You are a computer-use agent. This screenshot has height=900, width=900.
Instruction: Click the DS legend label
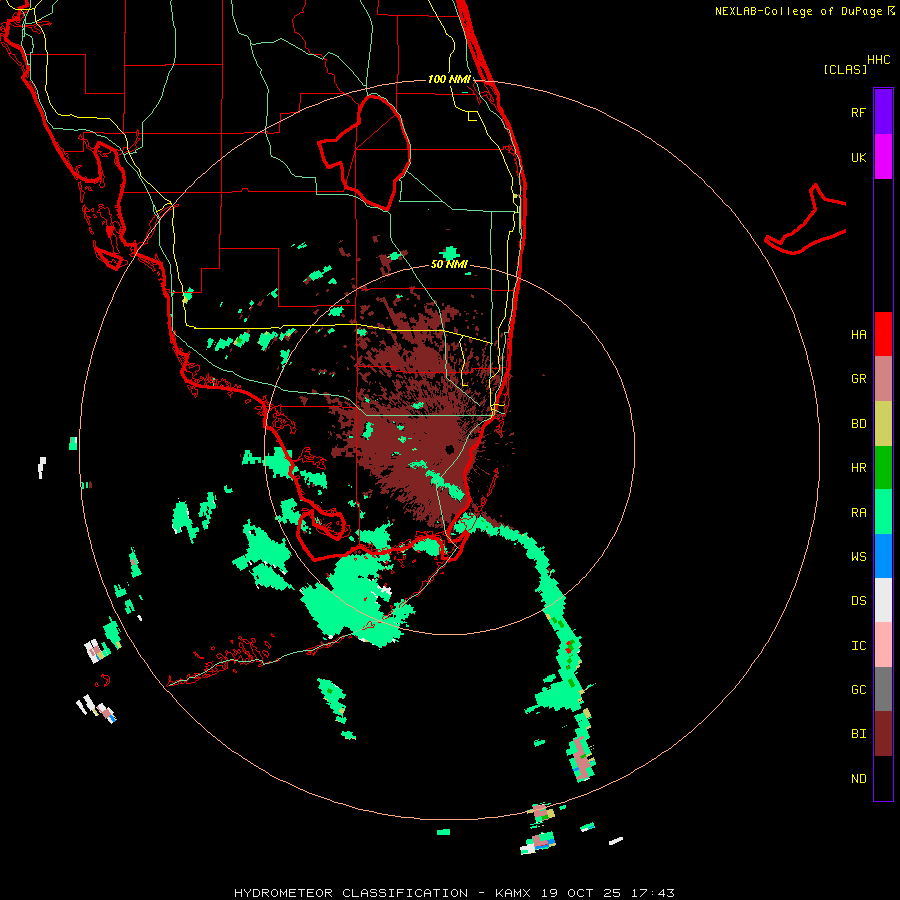pos(858,601)
